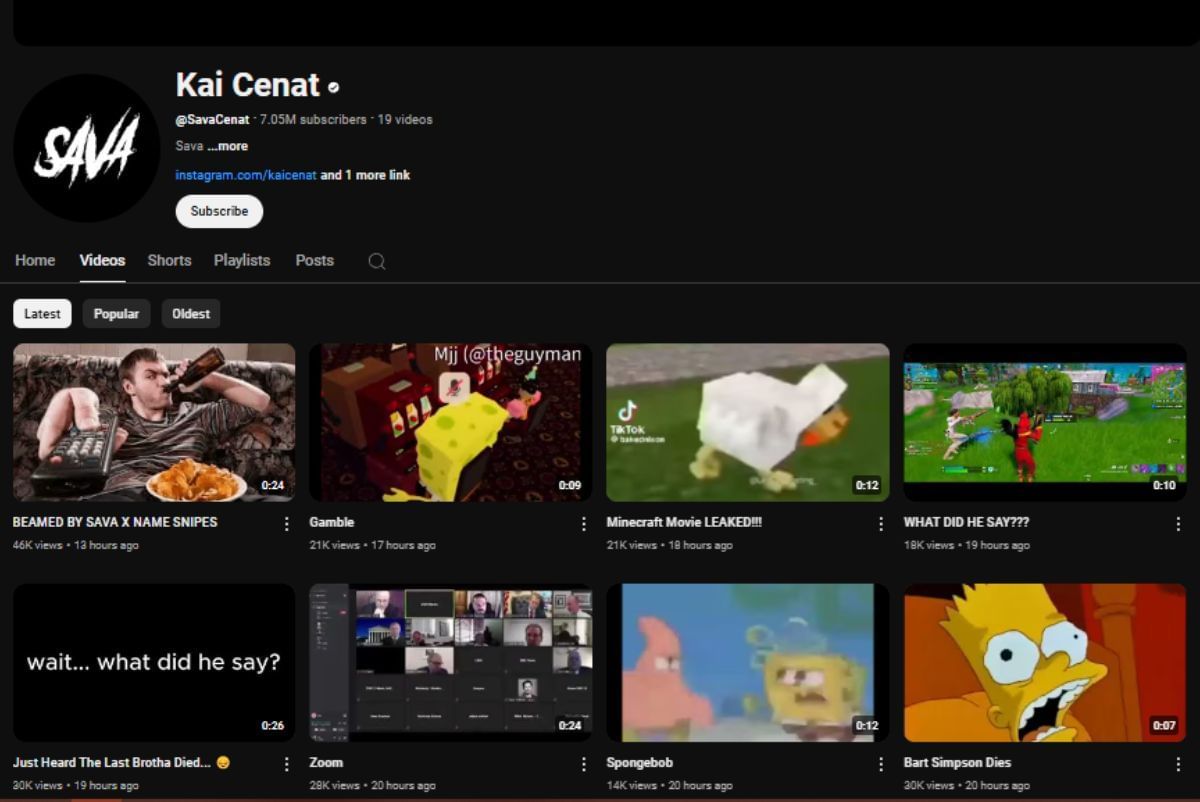Open options menu on the Zoom video

coord(584,762)
